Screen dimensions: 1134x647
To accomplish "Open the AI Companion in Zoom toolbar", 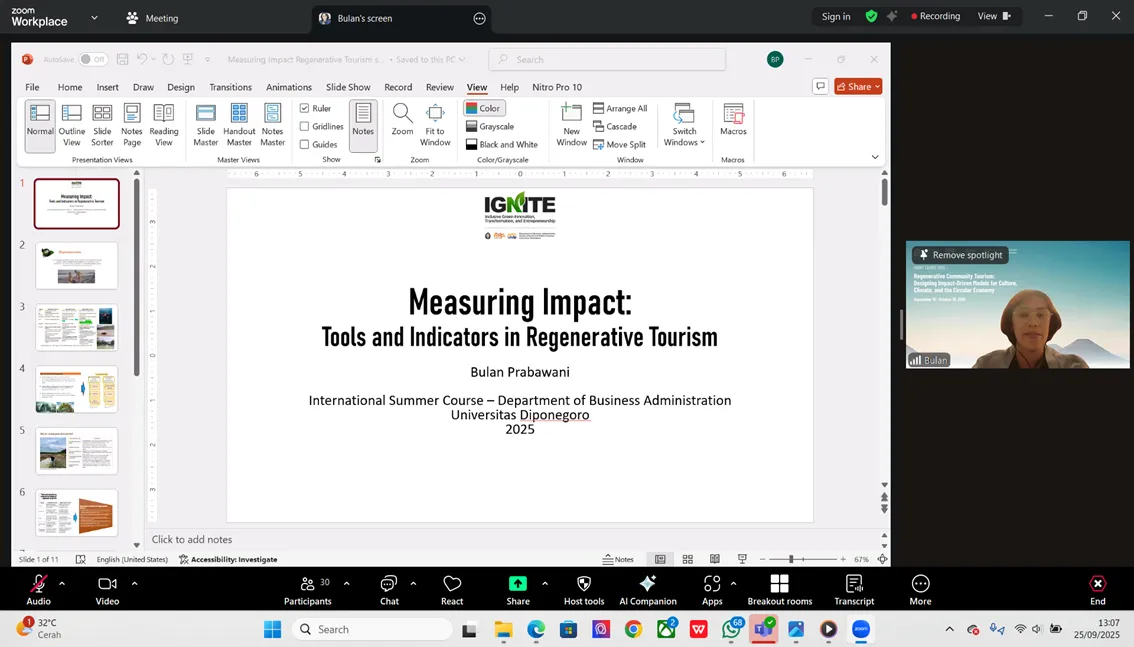I will click(x=648, y=589).
